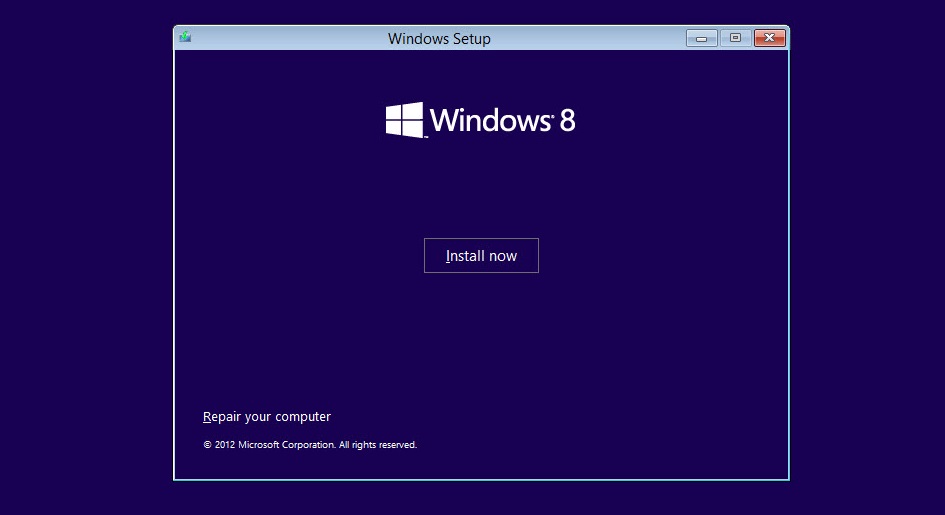Click the Windows Setup title bar icon
Viewport: 945px width, 515px height.
[185, 37]
